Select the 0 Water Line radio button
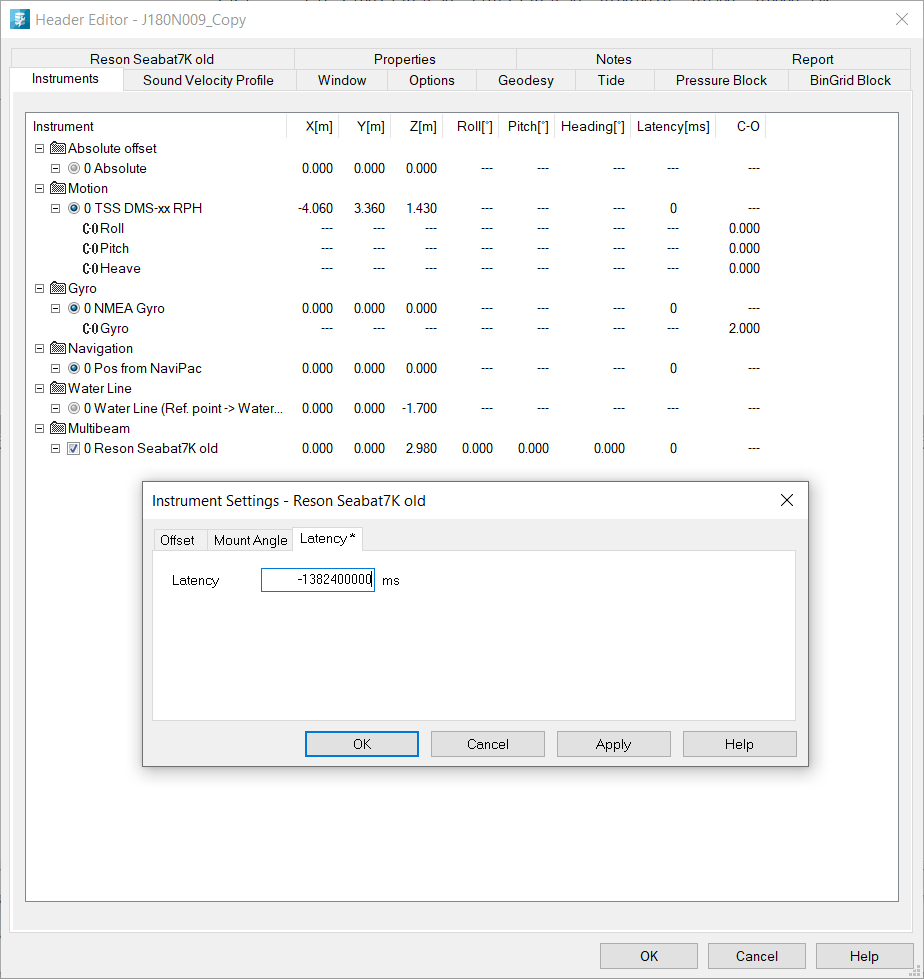Image resolution: width=924 pixels, height=979 pixels. click(74, 408)
